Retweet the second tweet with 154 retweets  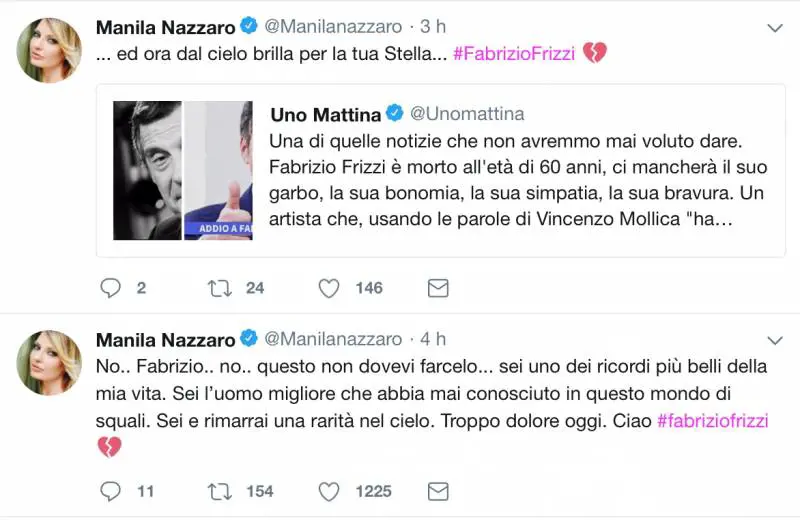point(219,491)
